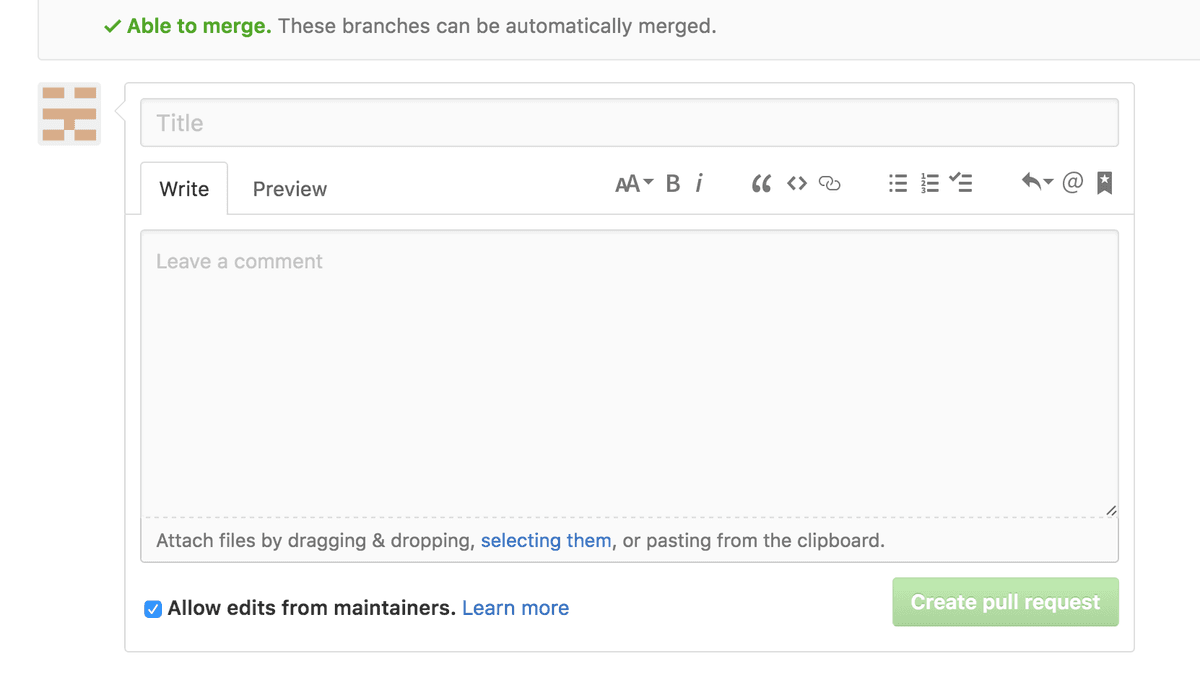This screenshot has width=1200, height=684.
Task: Uncheck Allow edits from maintainers
Action: click(x=153, y=608)
